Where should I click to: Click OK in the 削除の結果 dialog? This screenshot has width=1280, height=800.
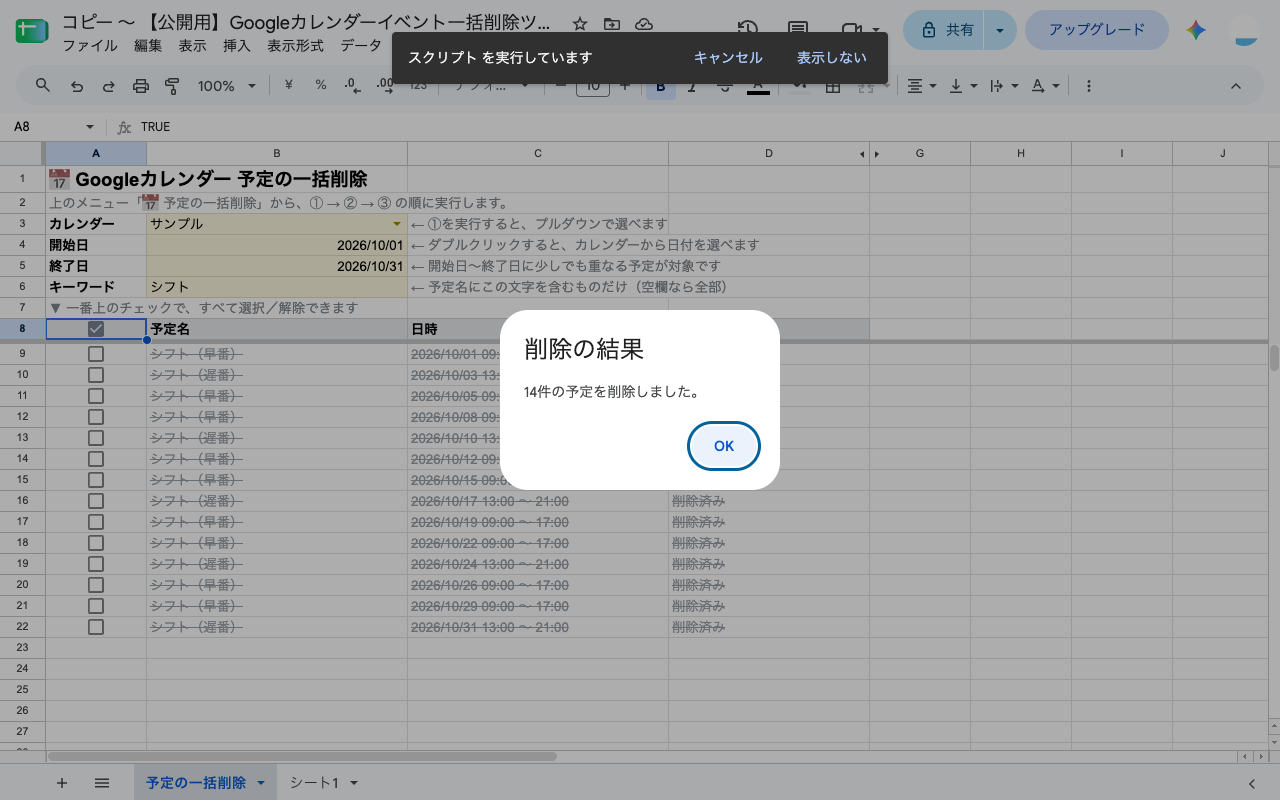724,446
